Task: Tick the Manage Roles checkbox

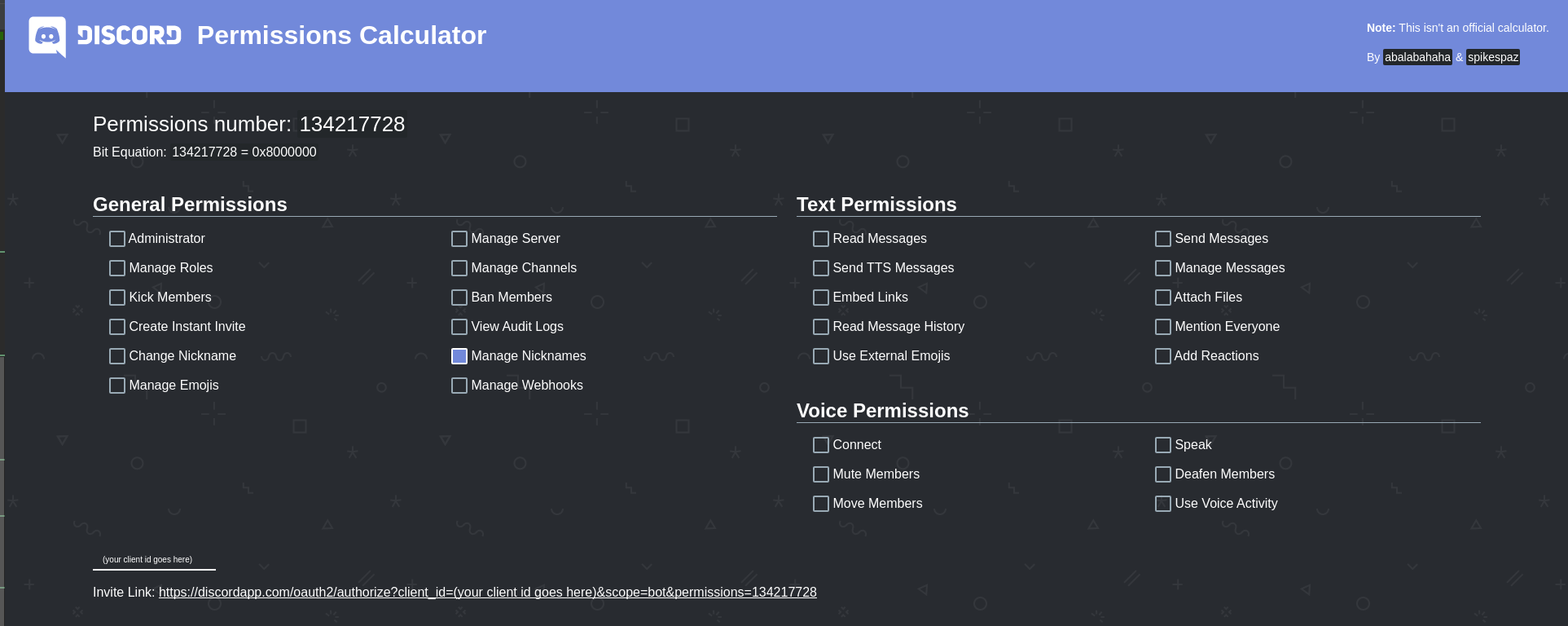Action: pos(117,268)
